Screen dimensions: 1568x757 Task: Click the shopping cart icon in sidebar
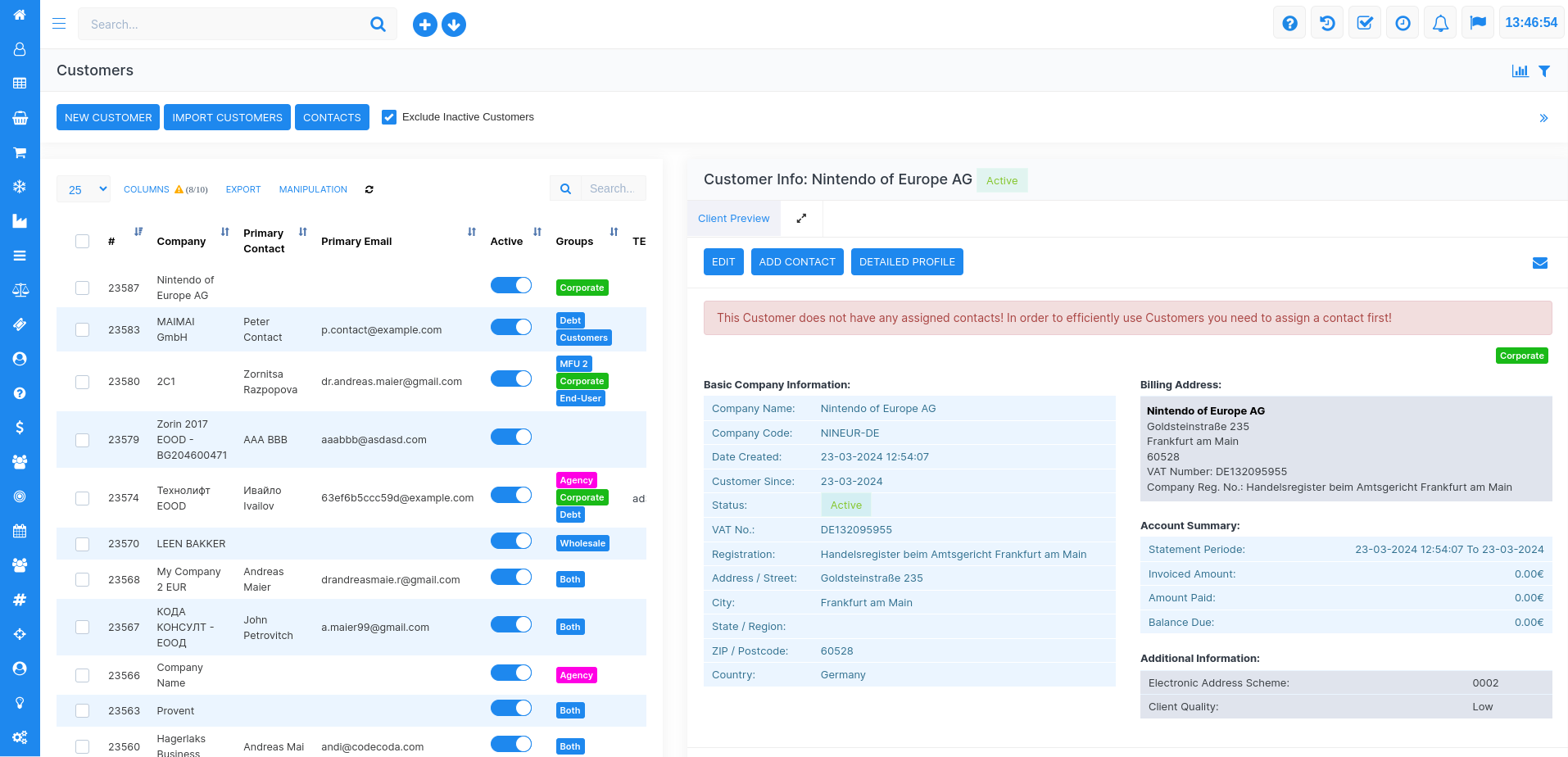[20, 152]
